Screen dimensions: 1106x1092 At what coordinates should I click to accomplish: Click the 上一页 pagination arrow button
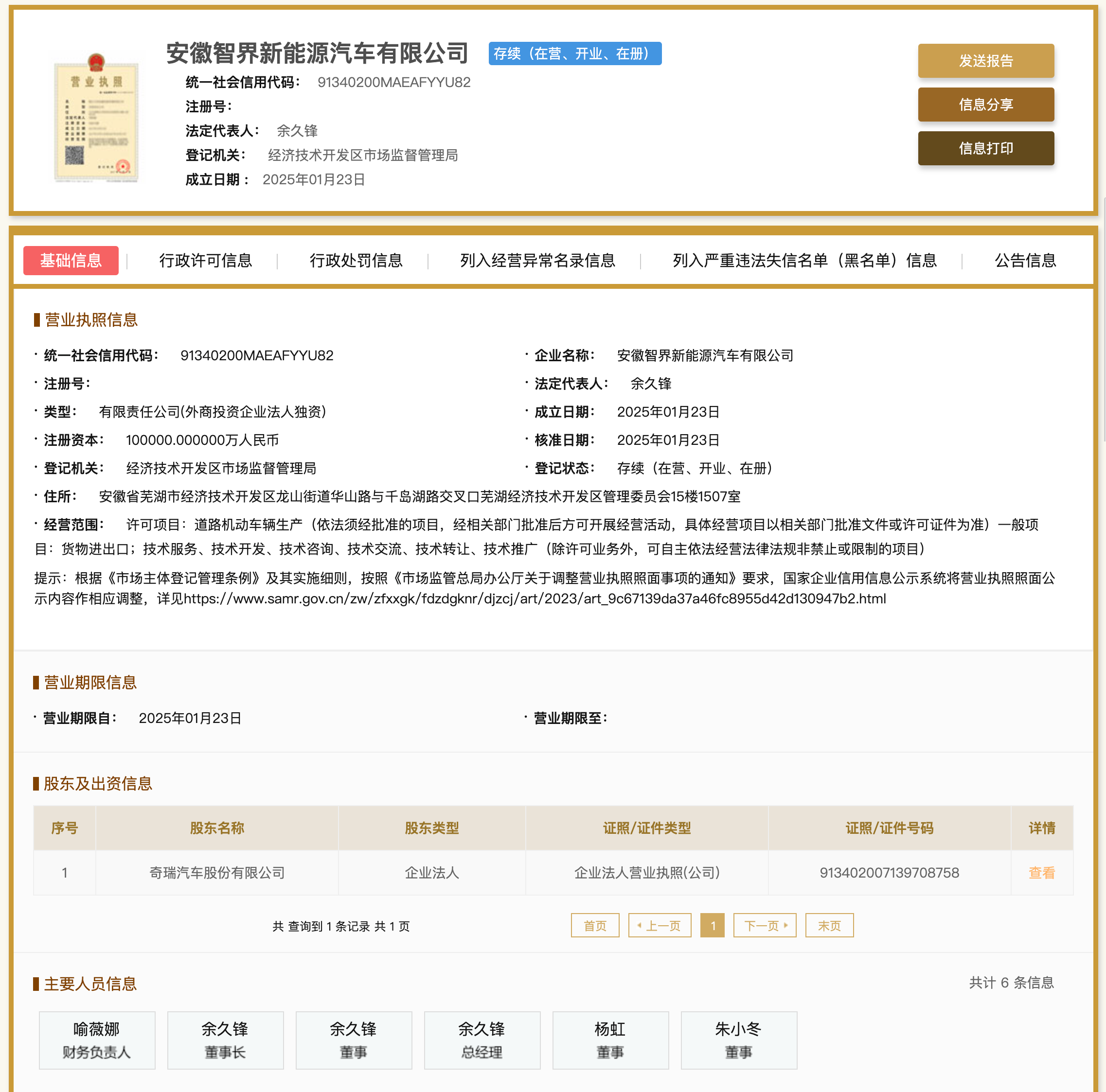point(660,925)
